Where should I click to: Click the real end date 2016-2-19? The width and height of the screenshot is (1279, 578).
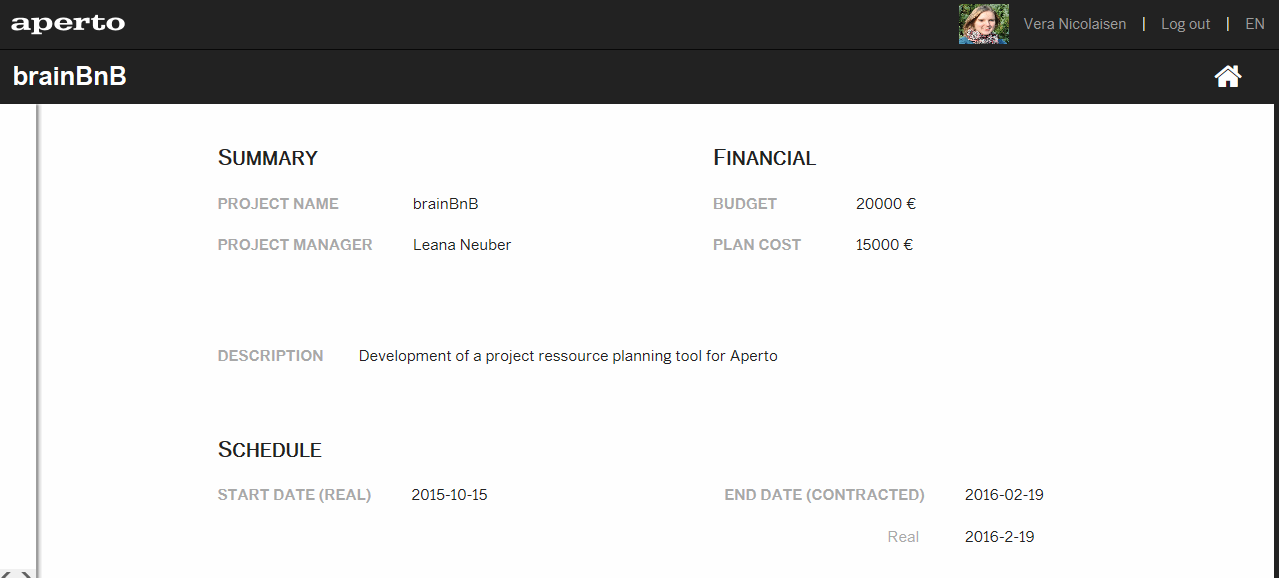click(x=999, y=537)
